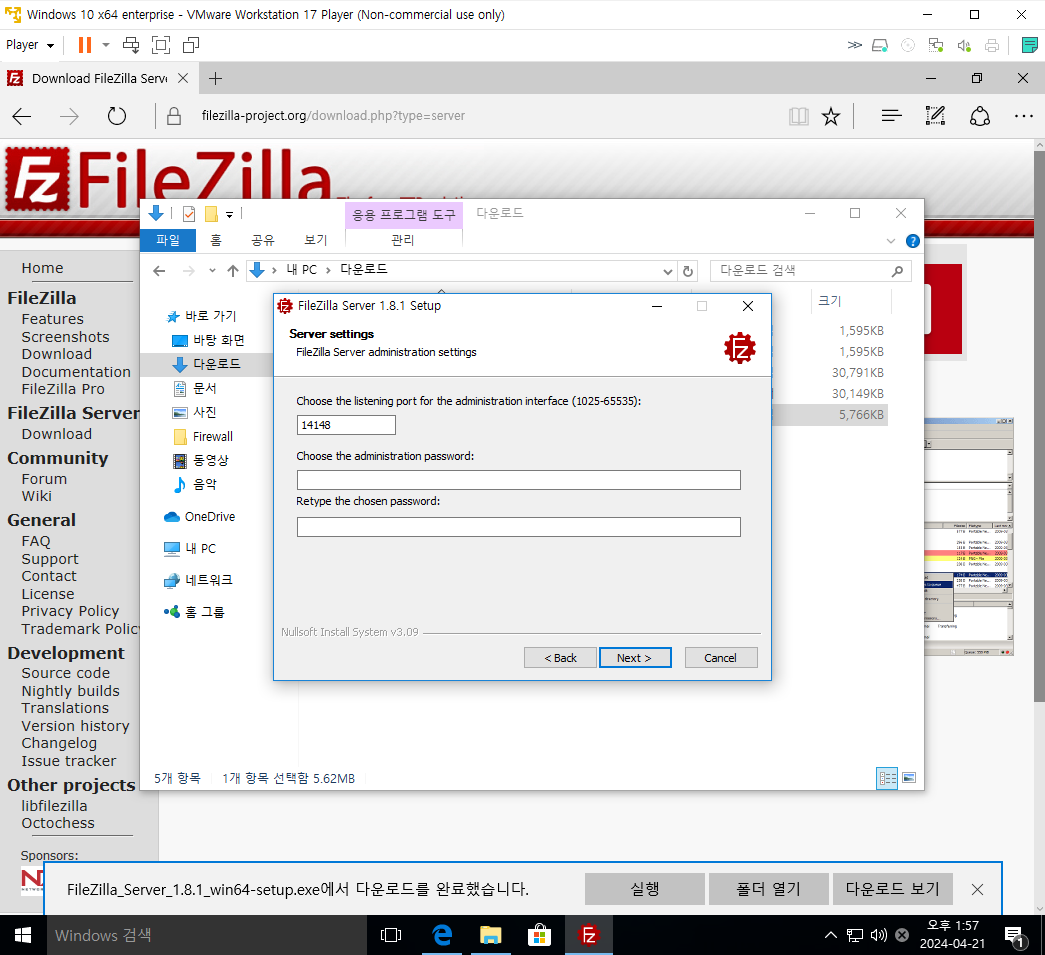
Task: Open the VMware Player menu
Action: 29,45
